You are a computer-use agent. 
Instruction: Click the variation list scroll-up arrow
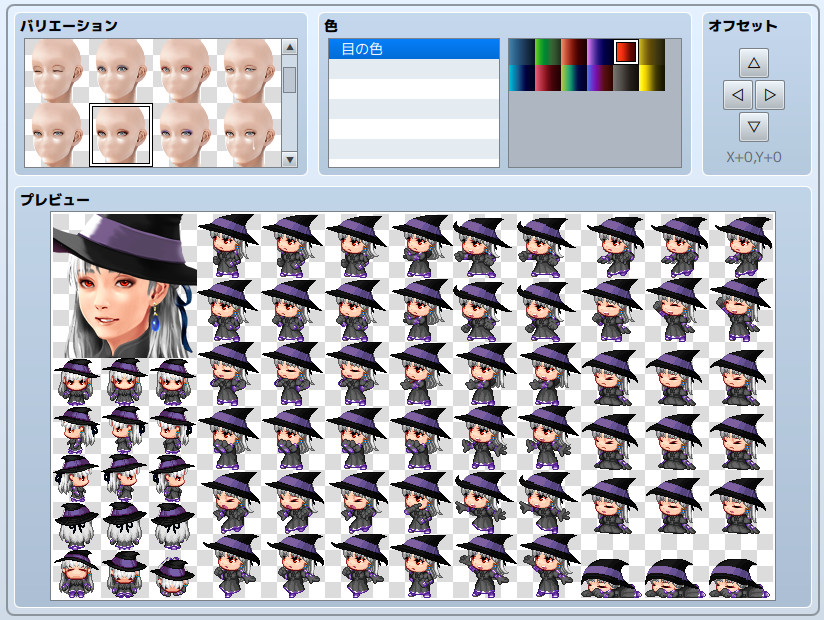point(290,46)
